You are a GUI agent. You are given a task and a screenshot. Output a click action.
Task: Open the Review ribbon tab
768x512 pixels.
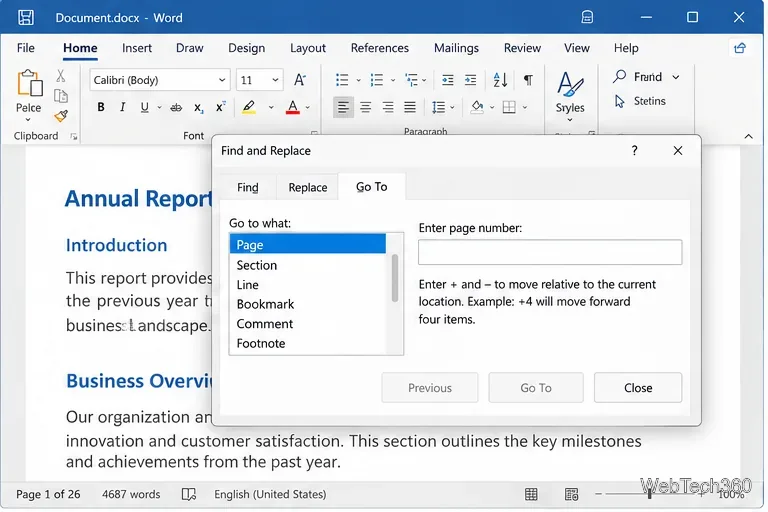522,48
